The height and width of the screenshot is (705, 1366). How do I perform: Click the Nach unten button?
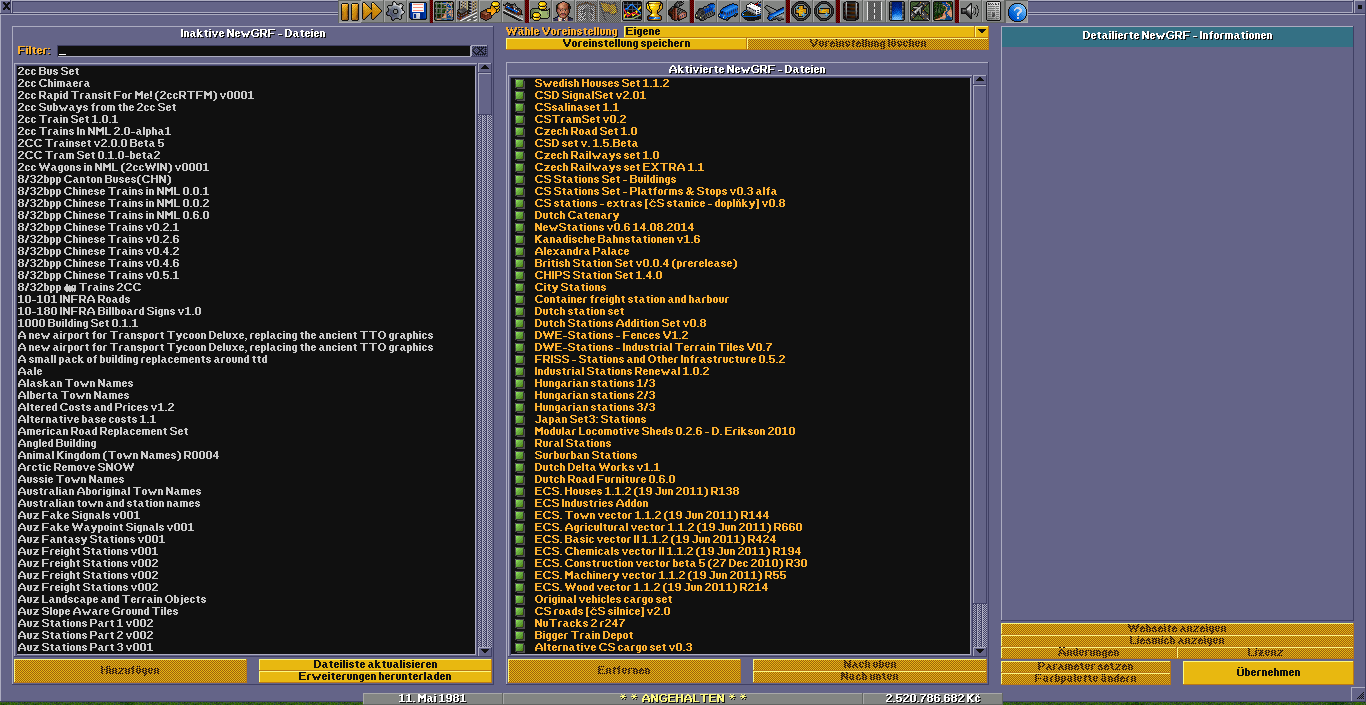point(870,677)
